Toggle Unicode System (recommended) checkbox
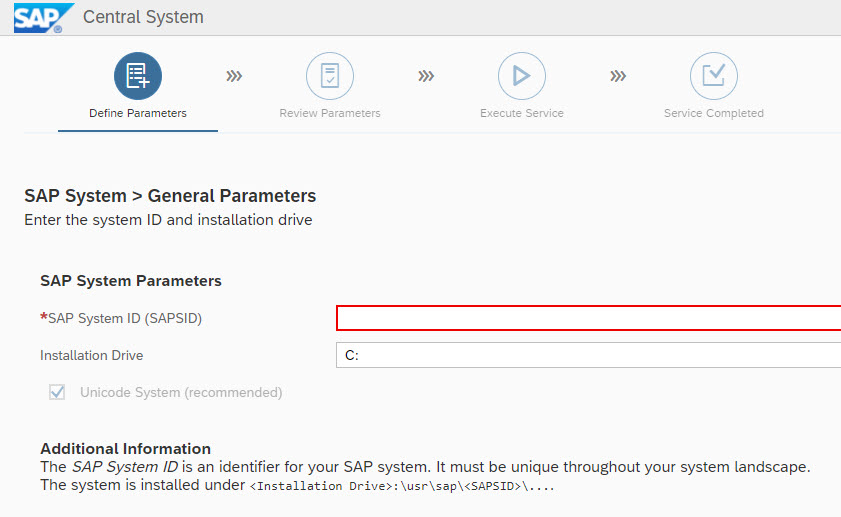Screen dimensions: 841x517 (x=57, y=392)
